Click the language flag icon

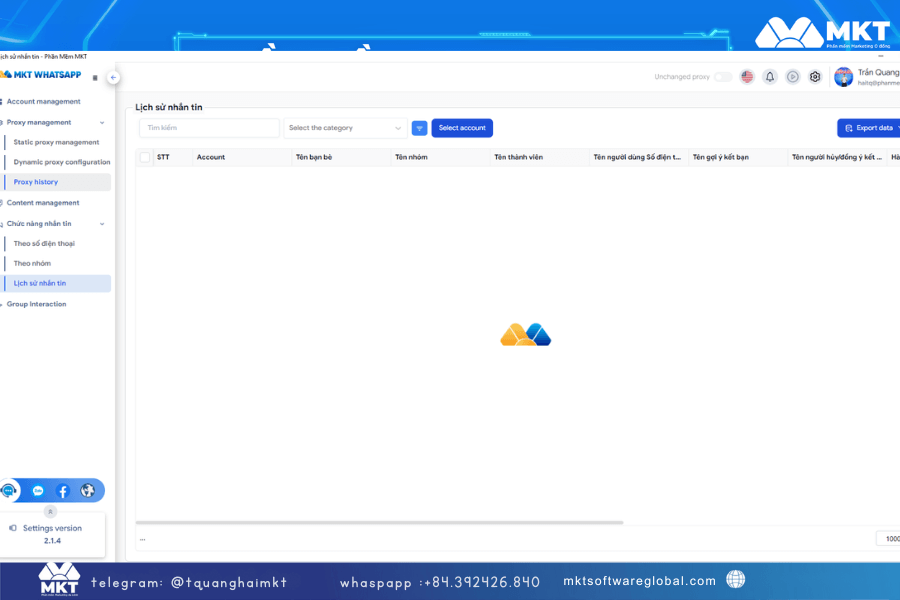pyautogui.click(x=747, y=76)
